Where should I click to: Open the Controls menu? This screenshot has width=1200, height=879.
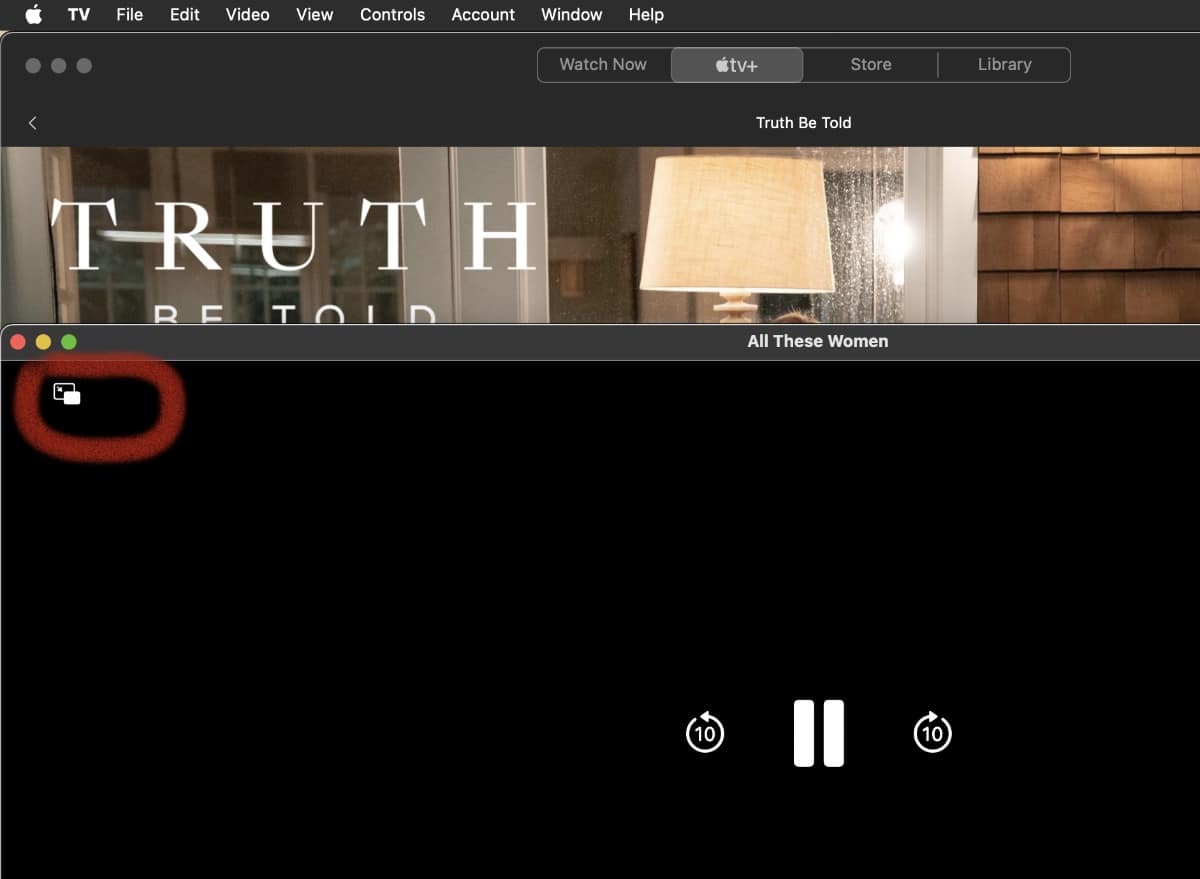392,15
